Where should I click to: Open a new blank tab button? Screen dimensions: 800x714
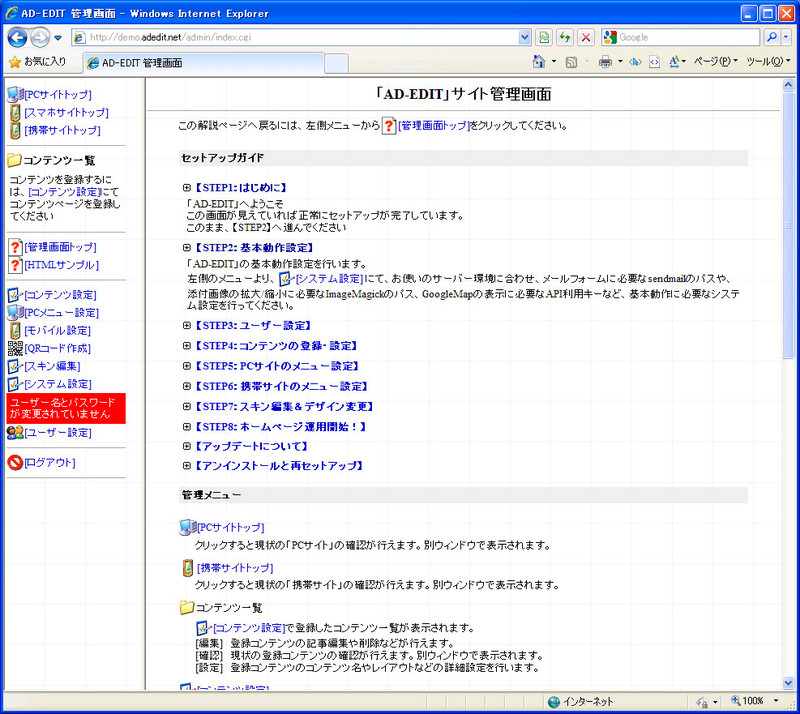click(337, 64)
